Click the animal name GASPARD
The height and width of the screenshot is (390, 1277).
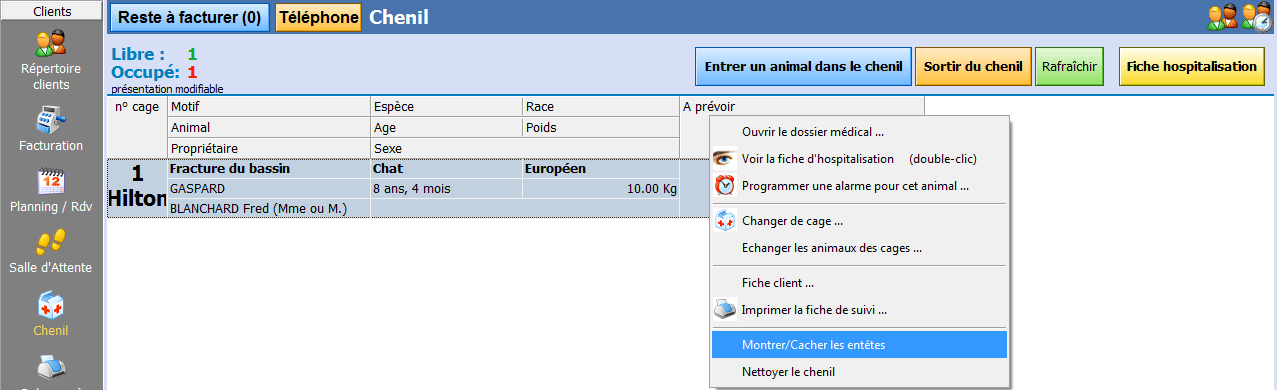269,188
